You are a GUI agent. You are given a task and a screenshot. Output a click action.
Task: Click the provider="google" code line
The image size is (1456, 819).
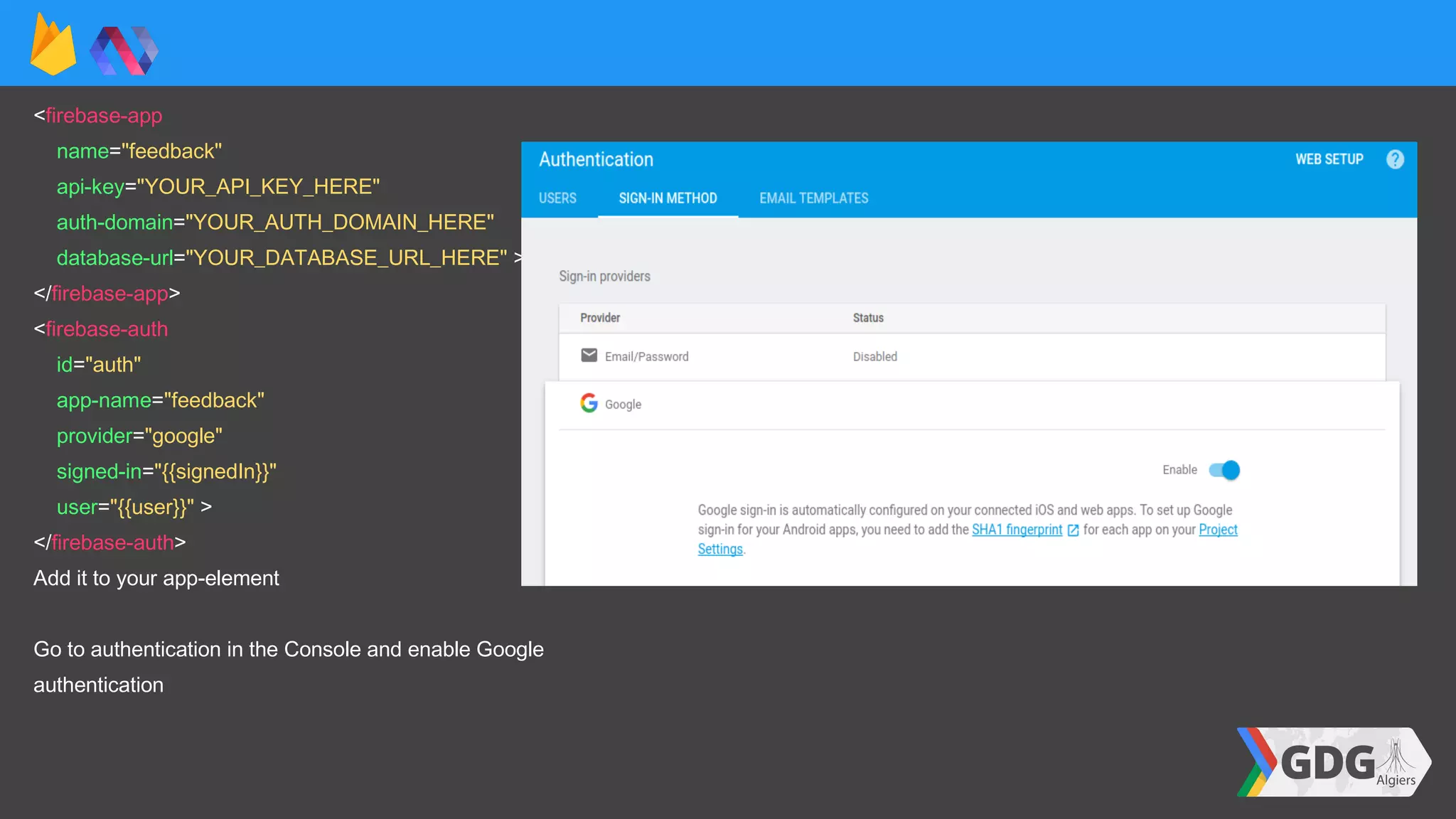[139, 436]
